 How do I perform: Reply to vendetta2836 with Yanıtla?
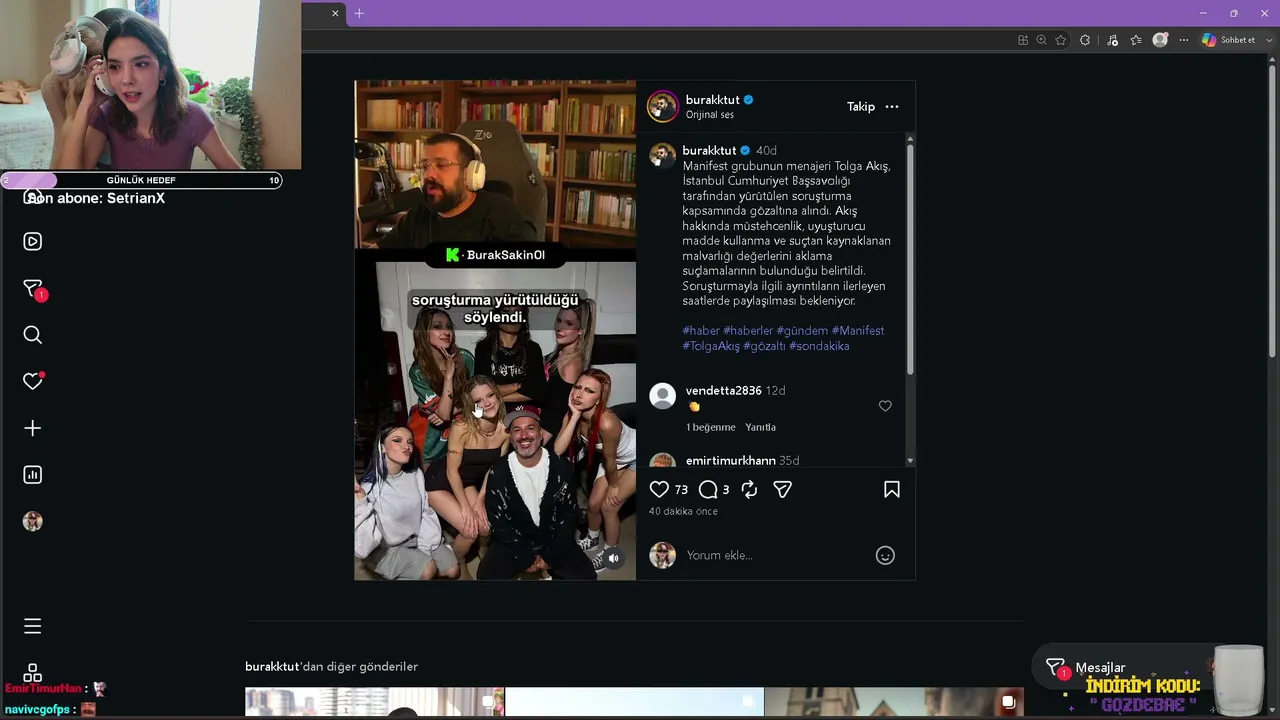tap(760, 427)
